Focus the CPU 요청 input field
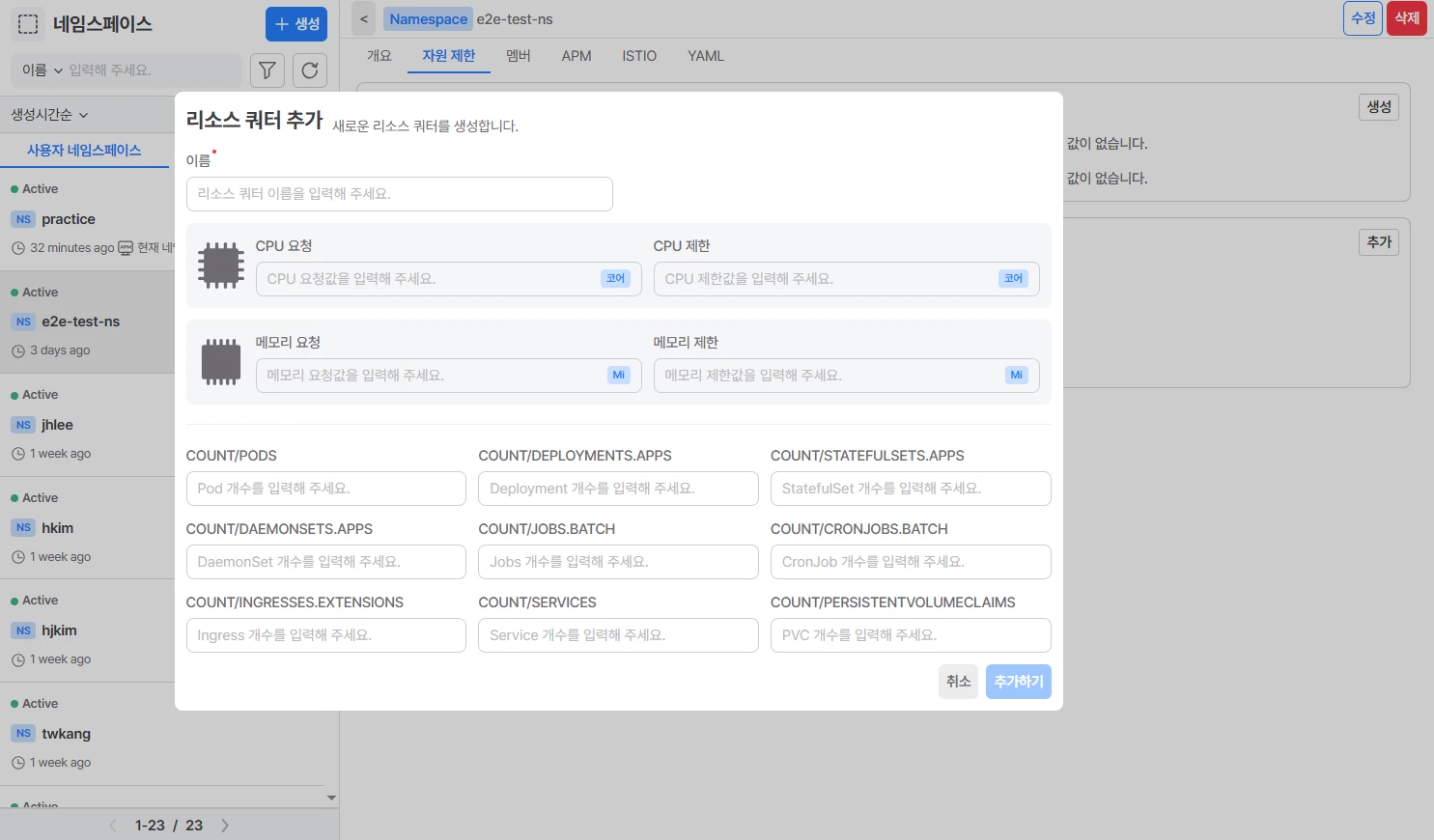The width and height of the screenshot is (1434, 840). tap(449, 279)
